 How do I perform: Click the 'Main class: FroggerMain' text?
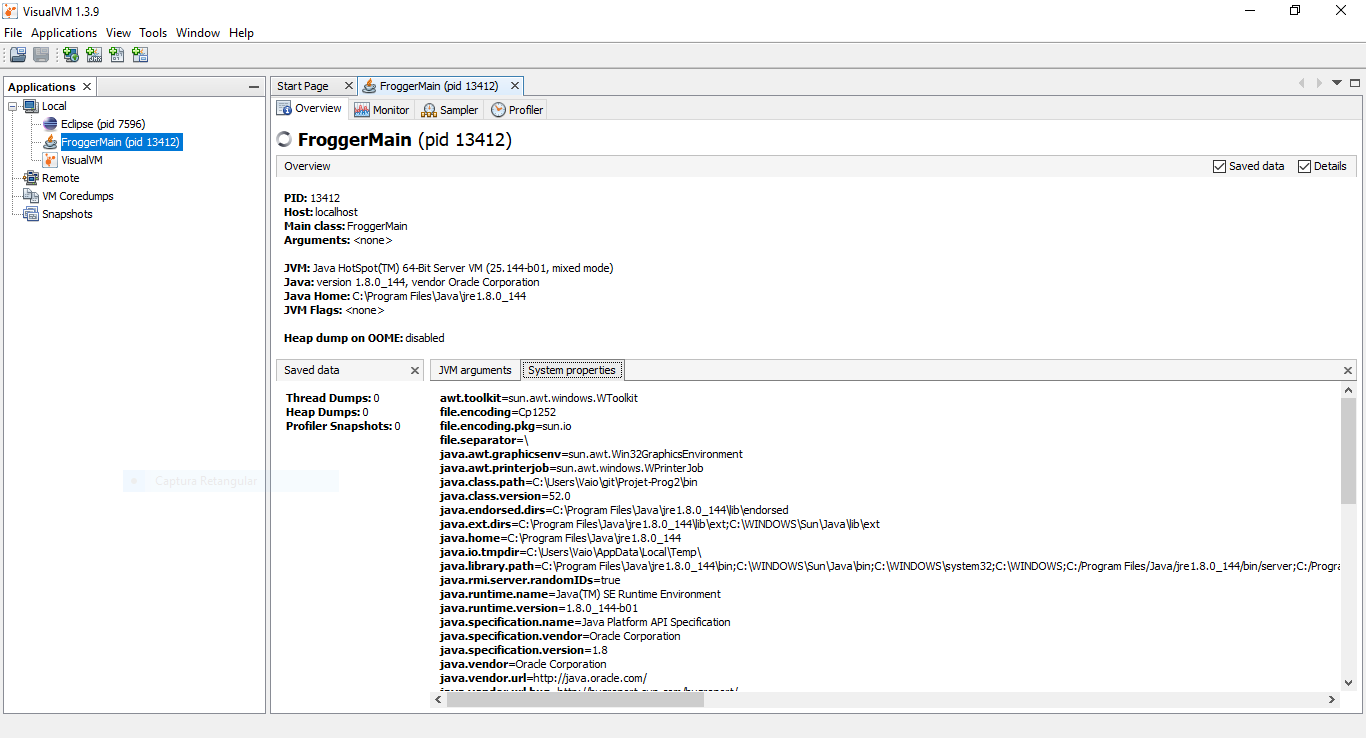pos(346,226)
